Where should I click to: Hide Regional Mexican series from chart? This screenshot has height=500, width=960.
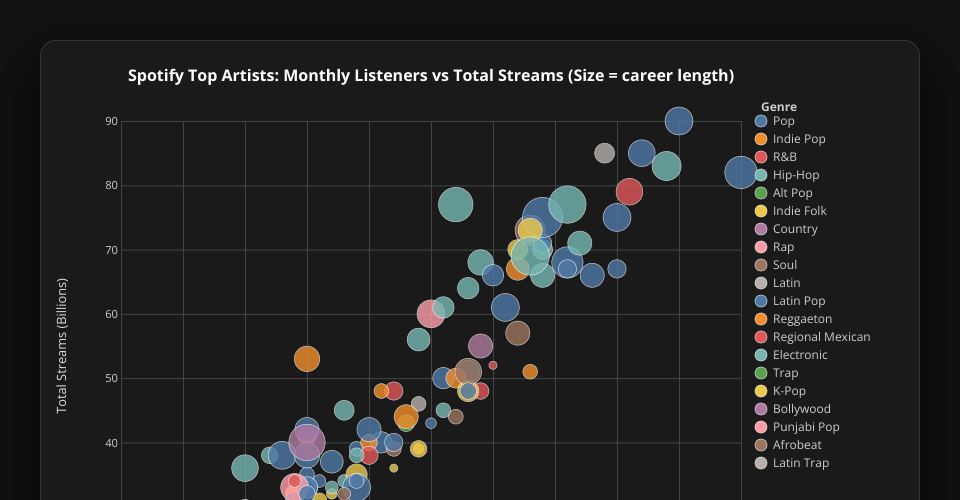[821, 337]
